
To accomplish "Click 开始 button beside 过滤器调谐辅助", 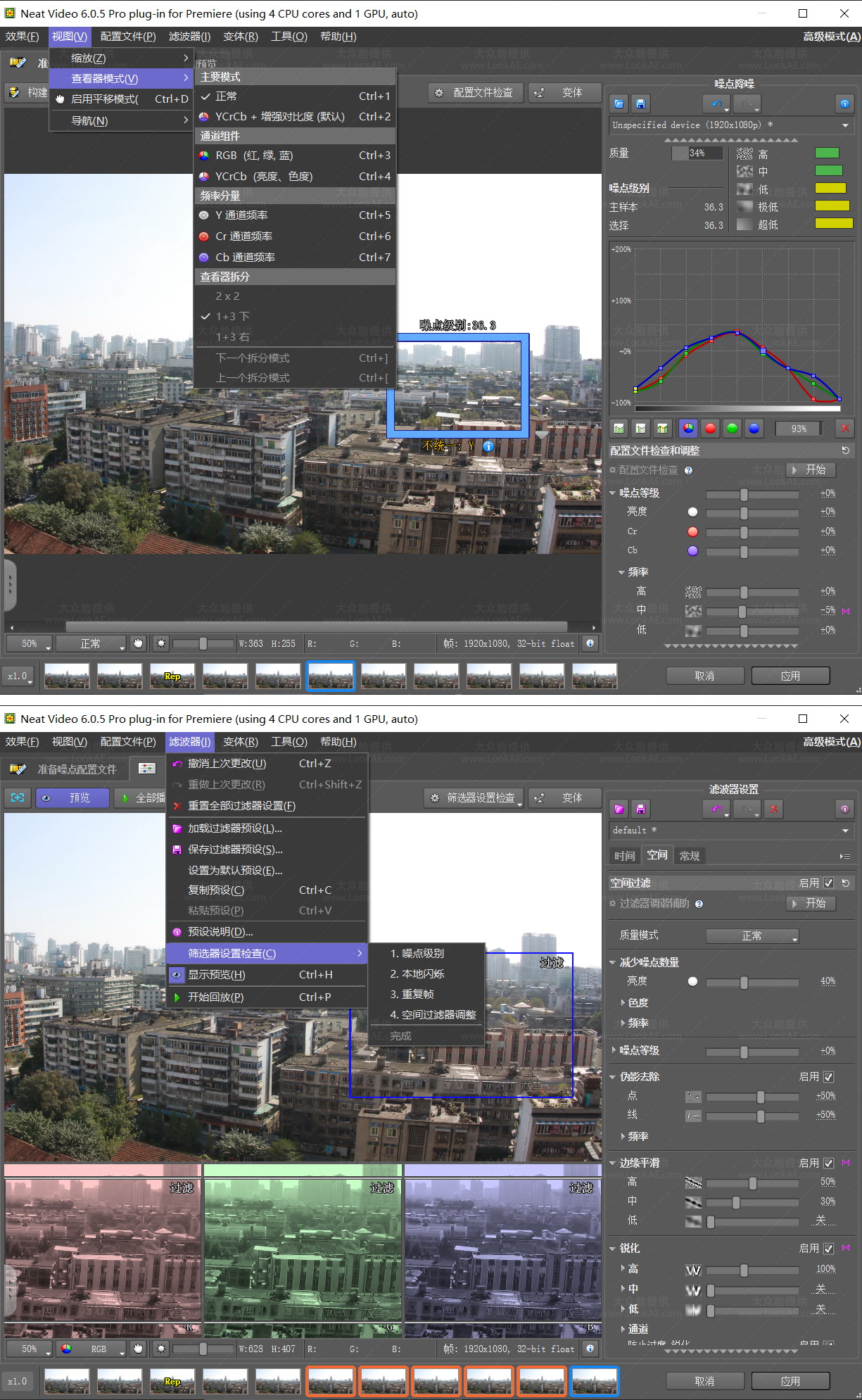I will tap(811, 903).
